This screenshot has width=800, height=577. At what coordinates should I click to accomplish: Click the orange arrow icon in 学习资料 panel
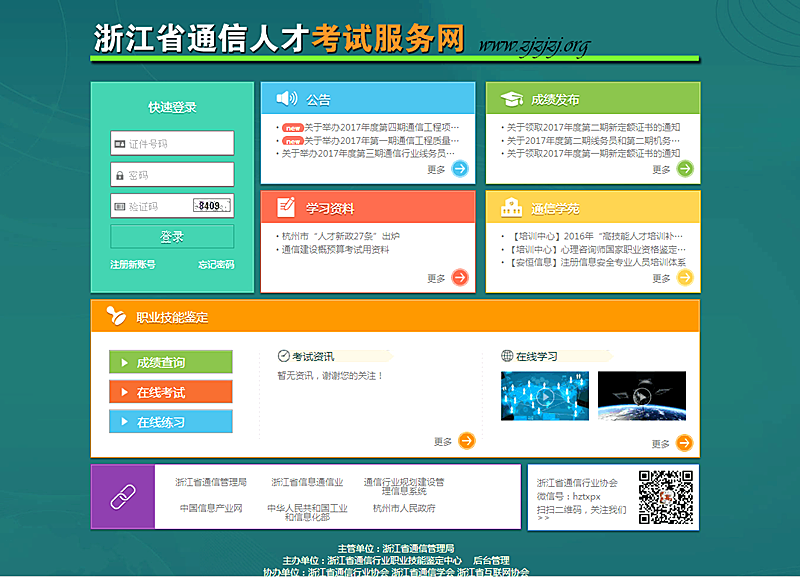coord(460,278)
